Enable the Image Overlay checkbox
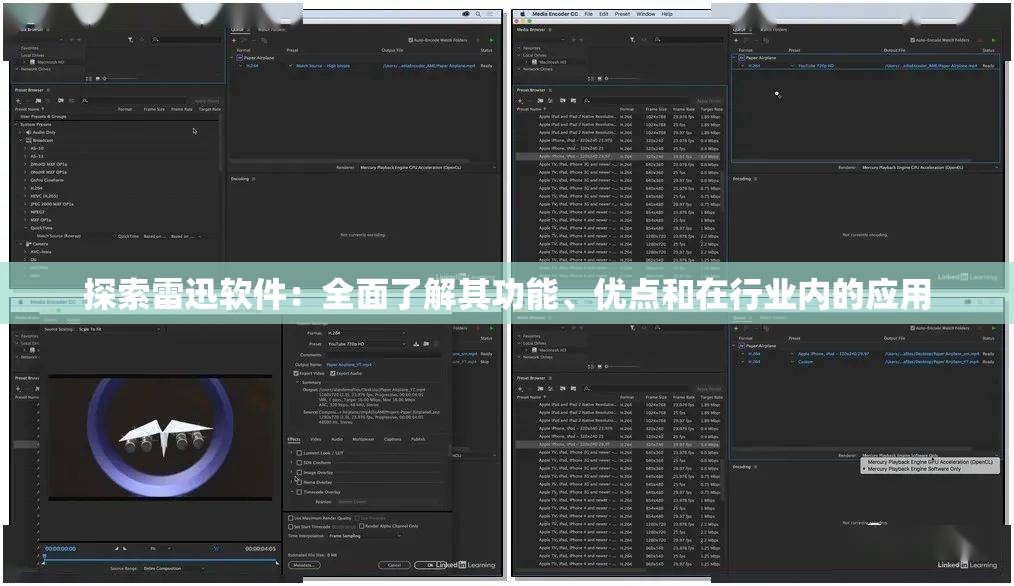Viewport: 1014px width, 586px height. [x=299, y=473]
